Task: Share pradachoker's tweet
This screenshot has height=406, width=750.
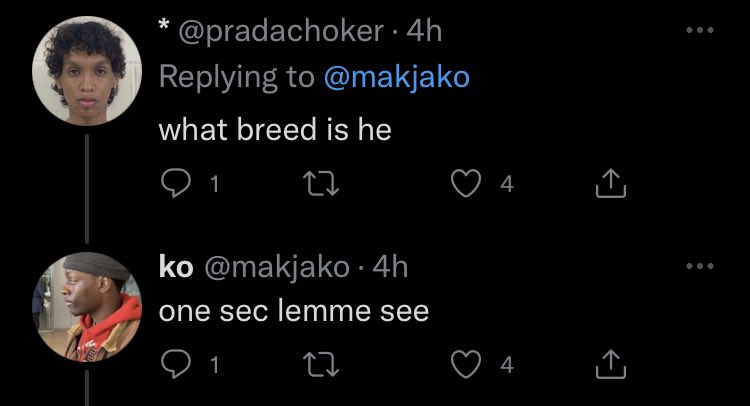Action: coord(609,184)
